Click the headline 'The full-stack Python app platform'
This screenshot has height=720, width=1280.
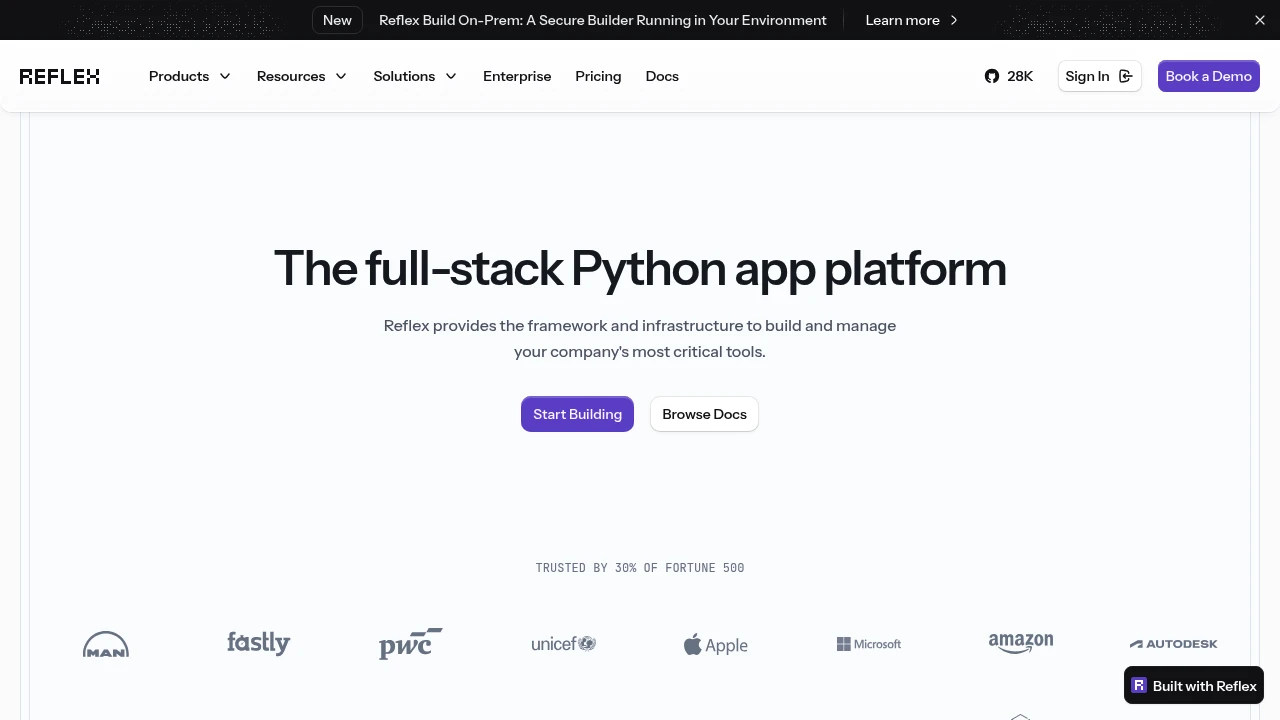tap(640, 269)
